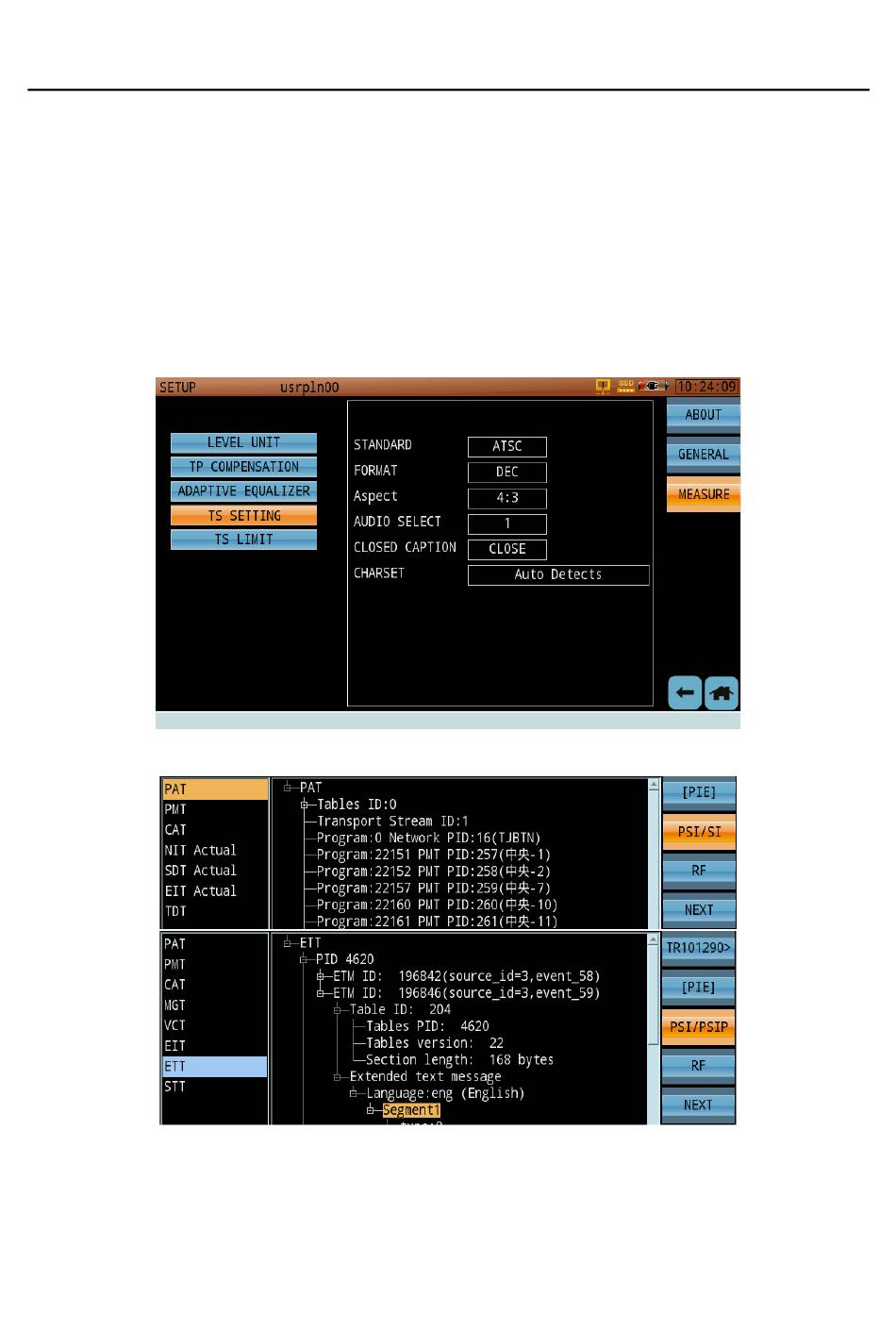Select ETT table
896x1329 pixels.
pos(215,1067)
